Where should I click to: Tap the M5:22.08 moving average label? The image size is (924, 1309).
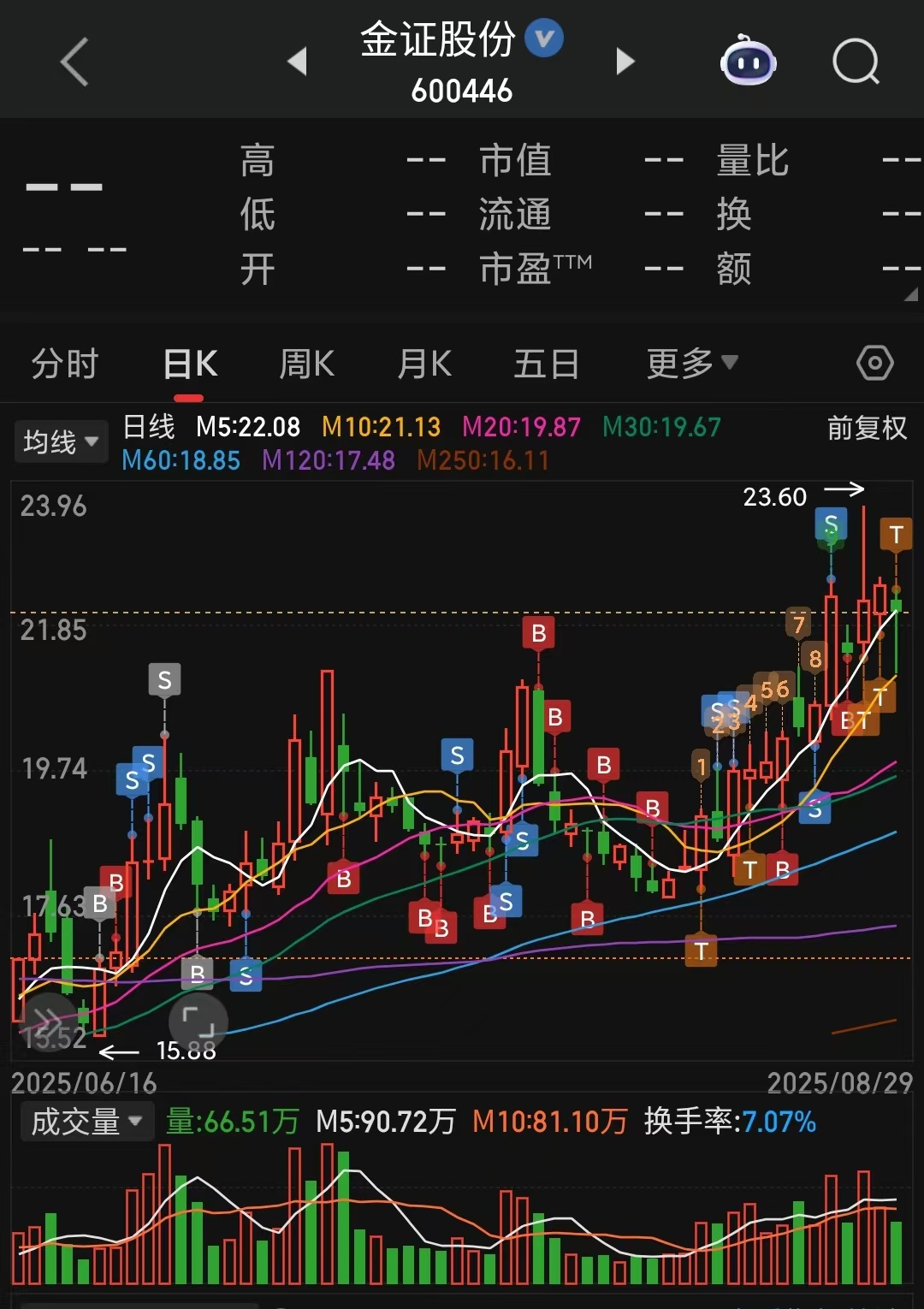point(248,427)
